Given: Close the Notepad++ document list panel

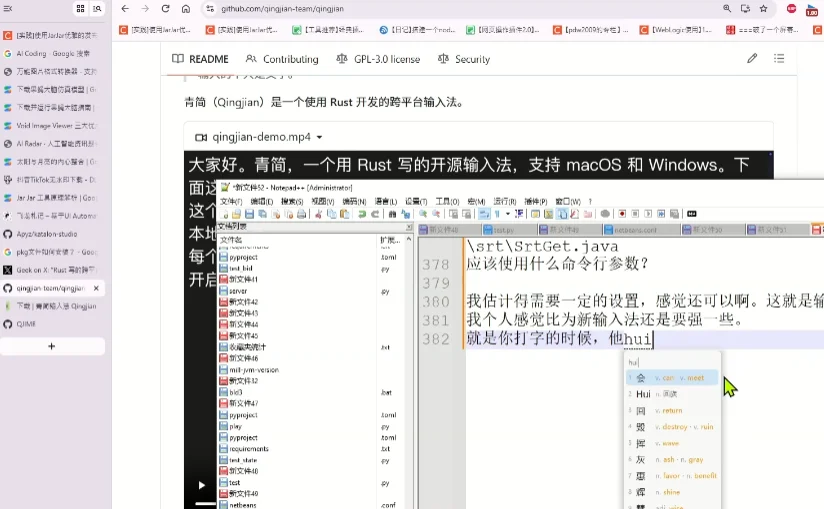Looking at the screenshot, I should tap(409, 227).
